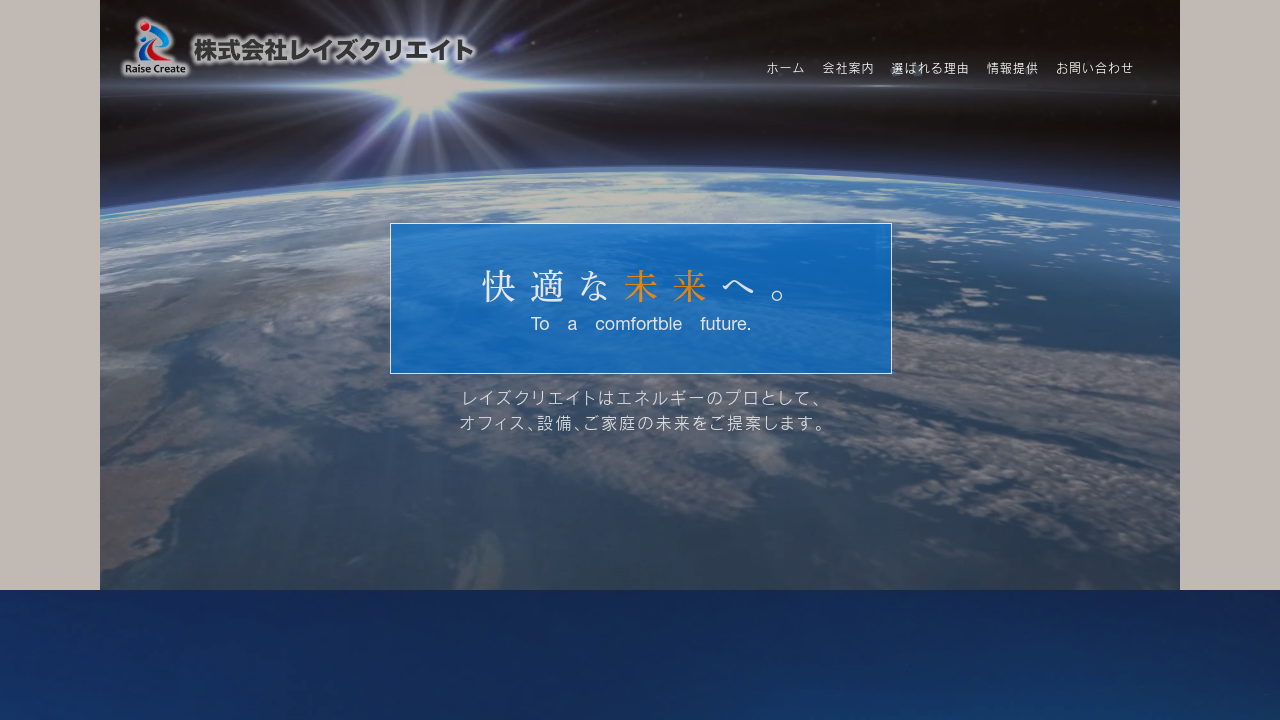Click the 'Raise Create' caption under the logo
Screen dimensions: 1280x720
pos(155,69)
